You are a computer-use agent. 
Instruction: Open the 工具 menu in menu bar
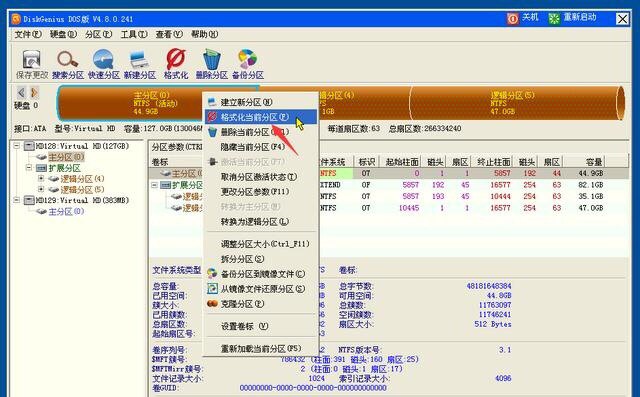click(x=134, y=34)
